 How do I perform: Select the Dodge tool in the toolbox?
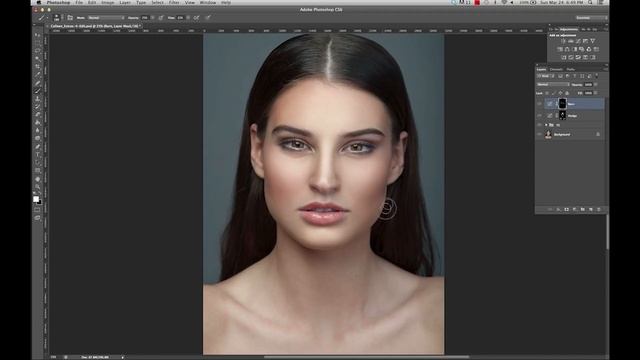click(38, 138)
